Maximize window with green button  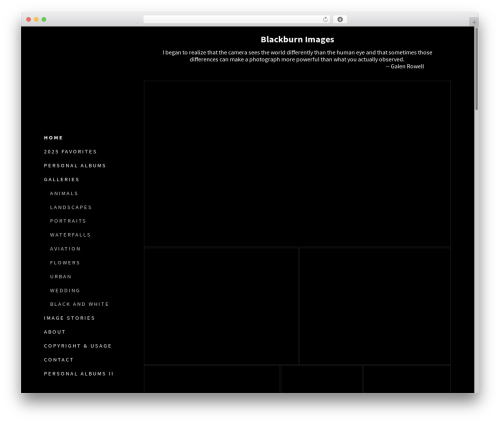point(44,19)
